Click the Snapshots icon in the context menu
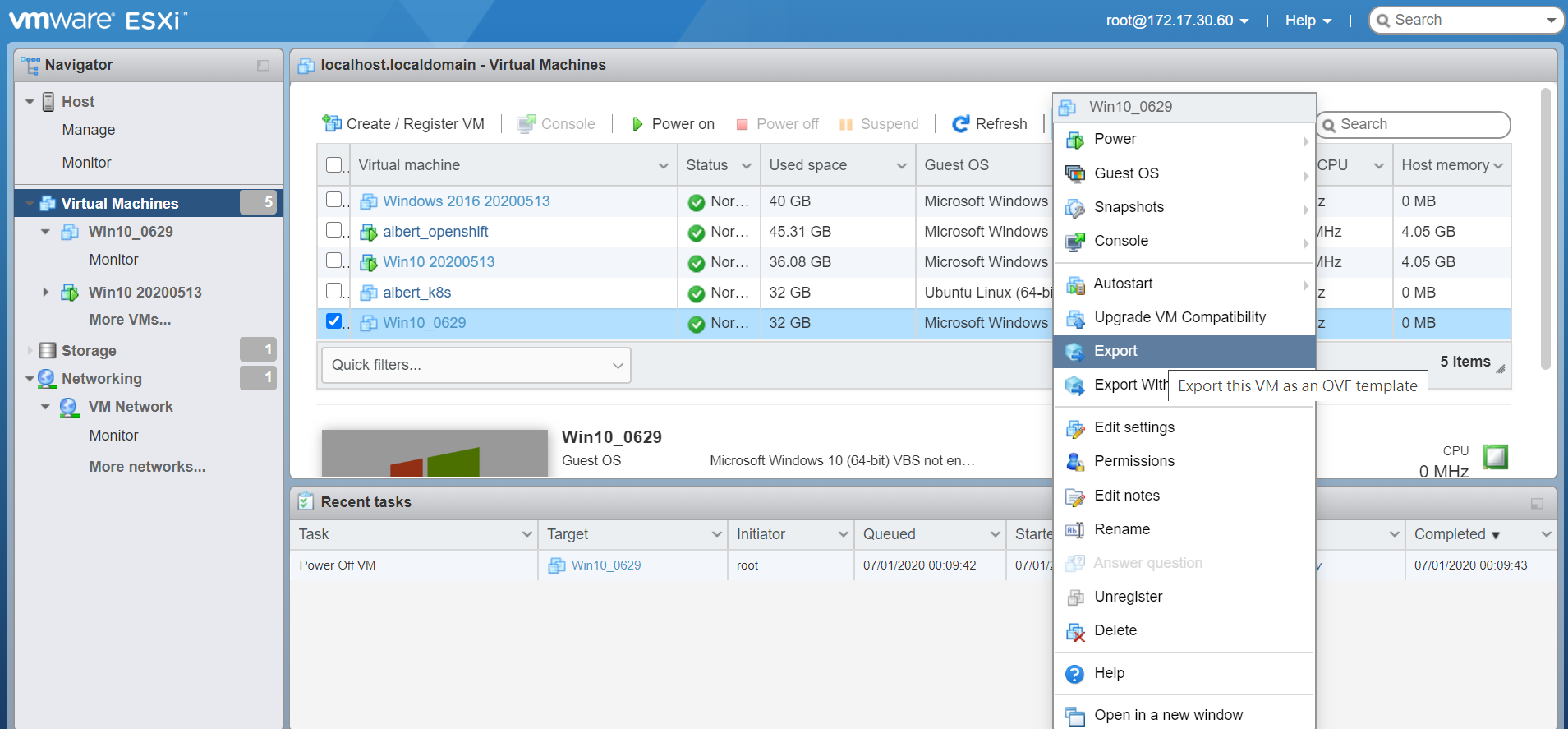 (1074, 208)
